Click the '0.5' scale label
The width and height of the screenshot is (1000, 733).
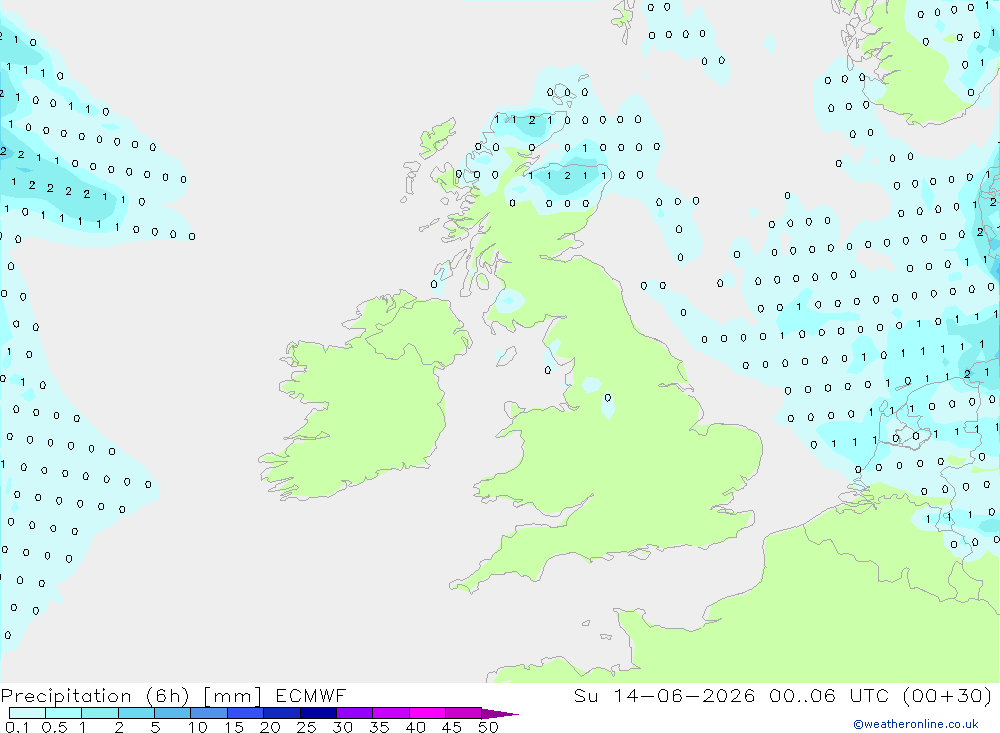tap(54, 727)
